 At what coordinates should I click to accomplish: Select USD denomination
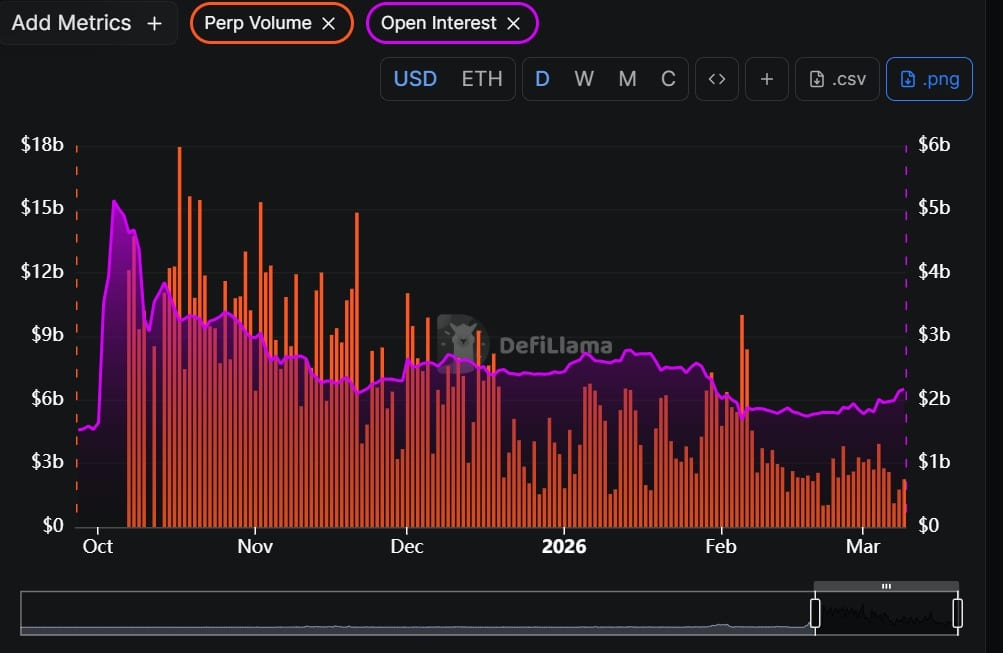415,78
